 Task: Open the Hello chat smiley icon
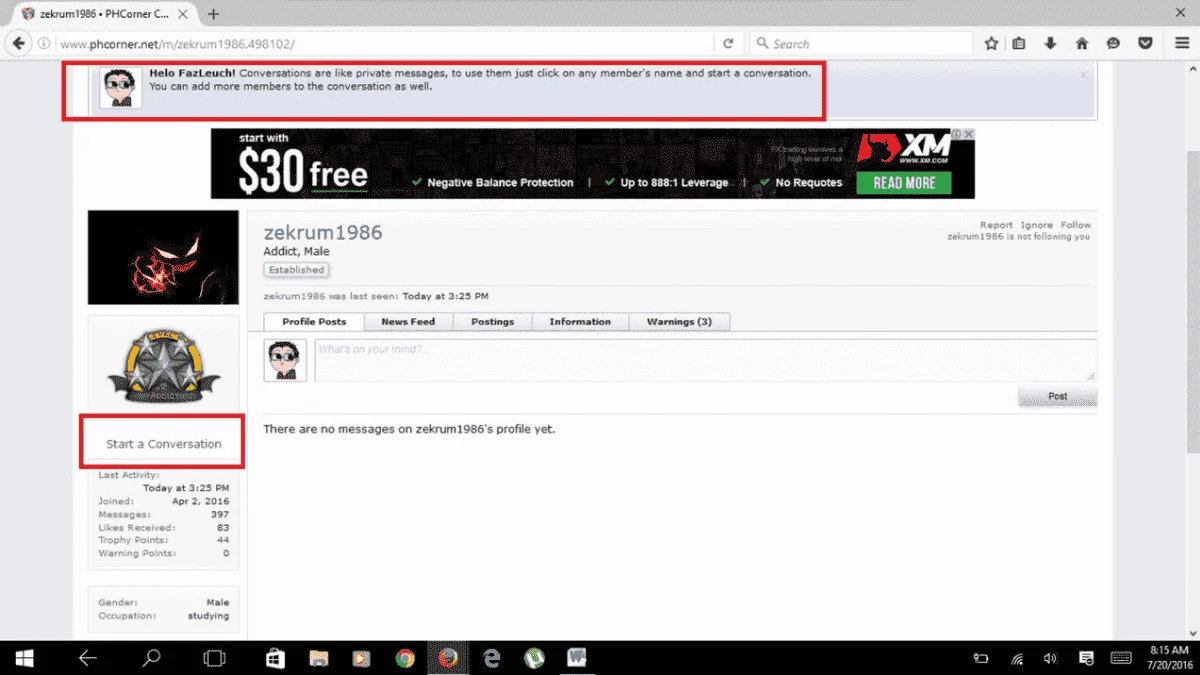tap(1113, 43)
